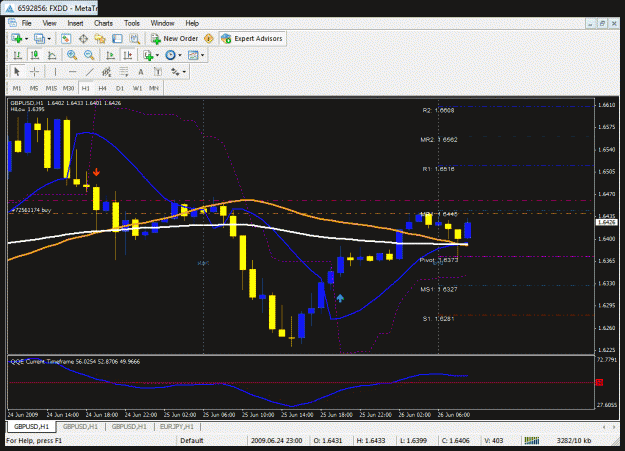Image resolution: width=625 pixels, height=451 pixels.
Task: Open the Templates icon
Action: pos(193,55)
